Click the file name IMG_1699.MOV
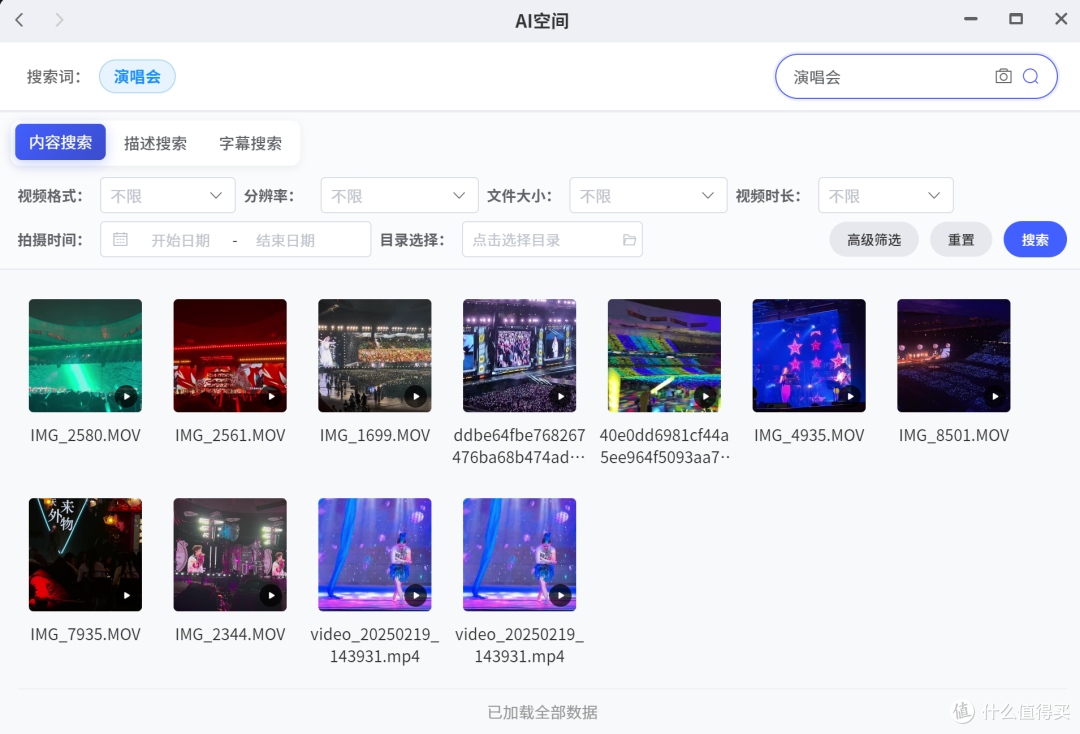Image resolution: width=1080 pixels, height=734 pixels. click(x=375, y=435)
